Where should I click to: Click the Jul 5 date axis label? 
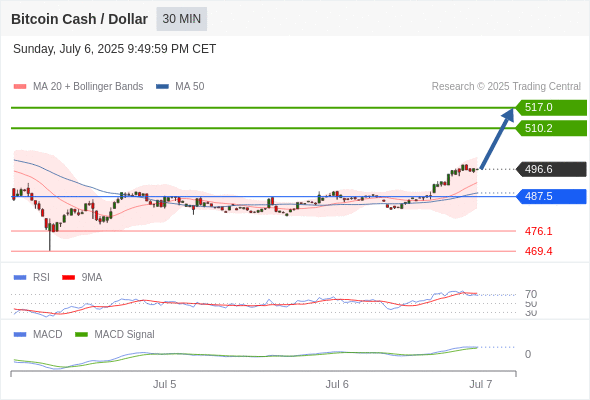pos(164,385)
